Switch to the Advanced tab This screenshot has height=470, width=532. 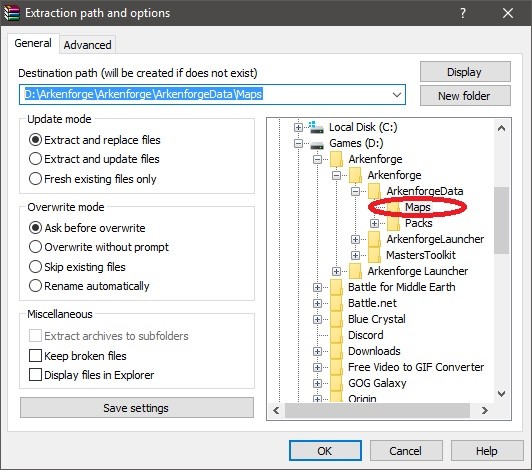(x=88, y=45)
